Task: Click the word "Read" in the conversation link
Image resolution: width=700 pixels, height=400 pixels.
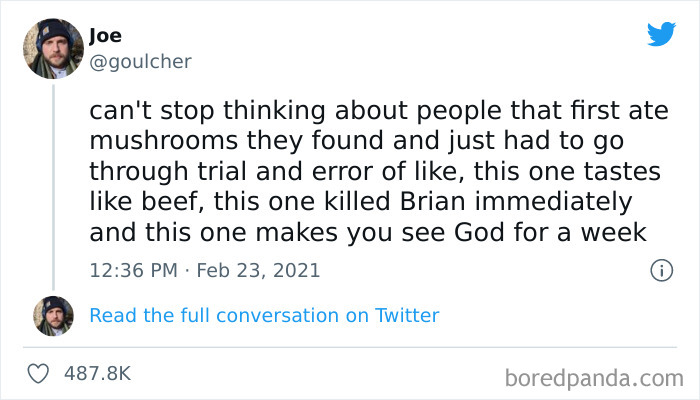Action: pyautogui.click(x=111, y=315)
